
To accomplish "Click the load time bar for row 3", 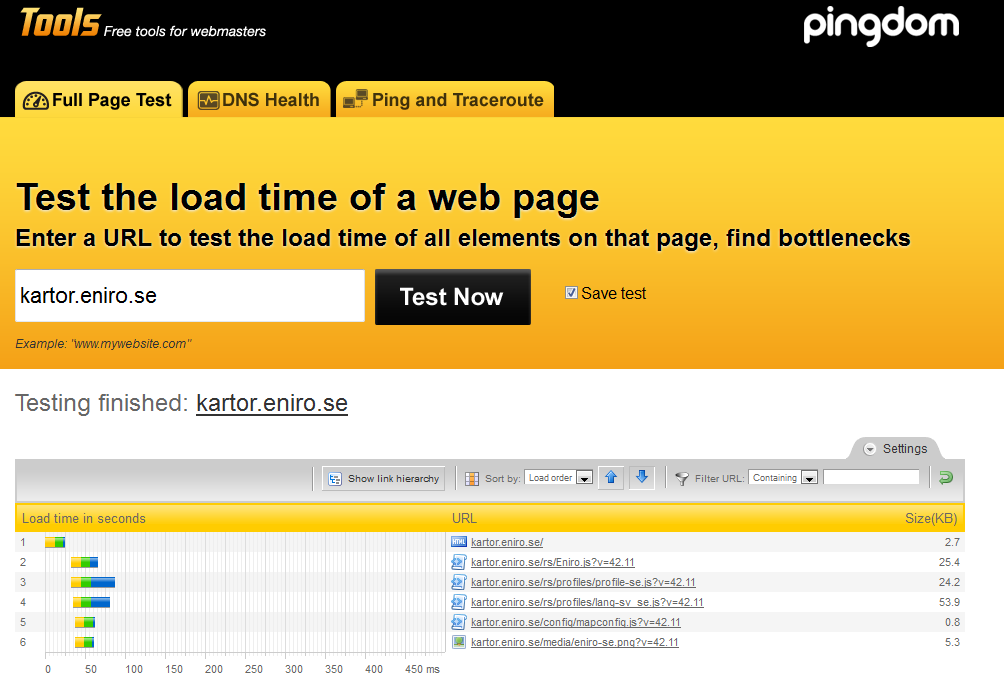I will (x=93, y=582).
